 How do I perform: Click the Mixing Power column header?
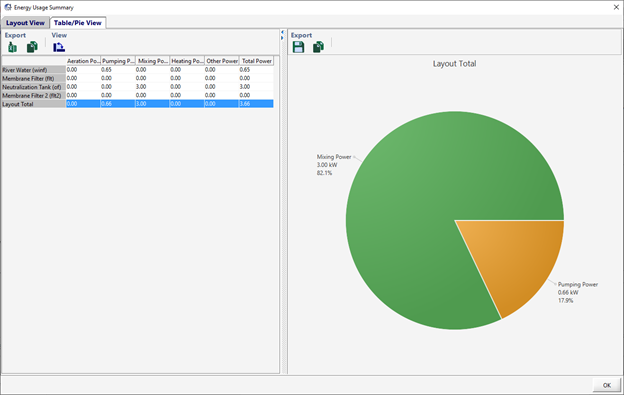pyautogui.click(x=152, y=61)
